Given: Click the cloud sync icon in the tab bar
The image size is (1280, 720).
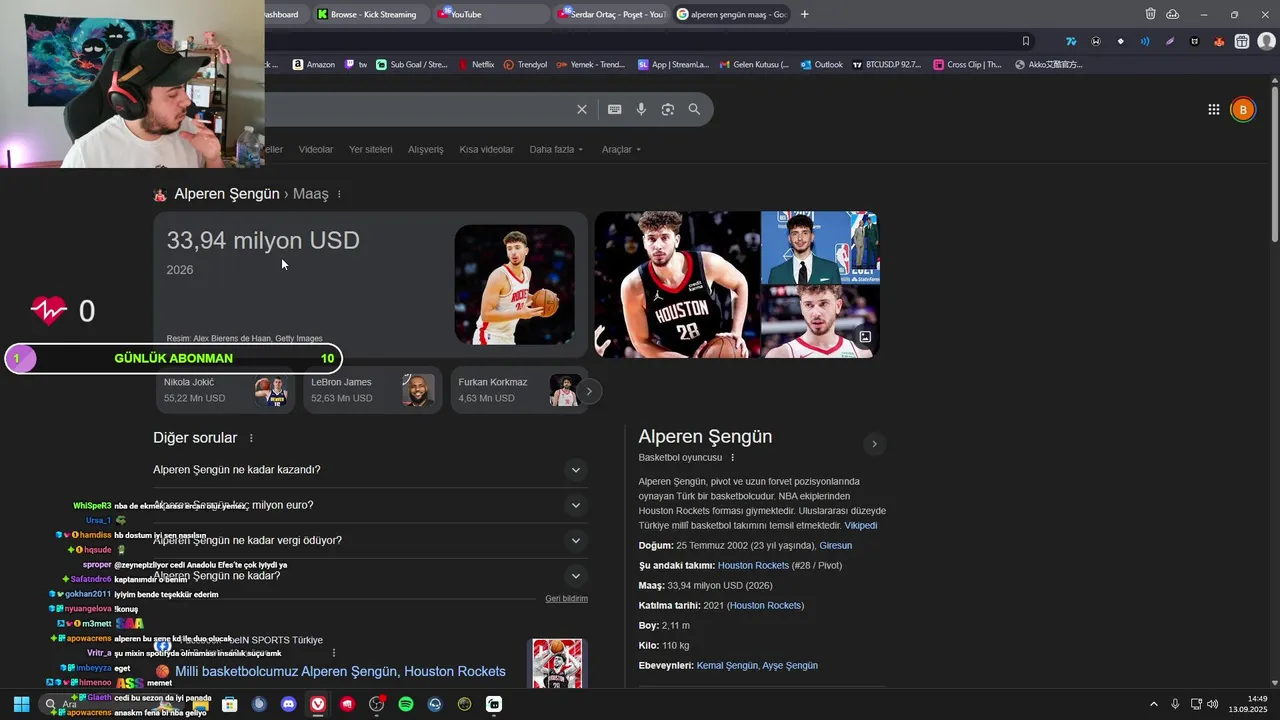Looking at the screenshot, I should click(1172, 14).
